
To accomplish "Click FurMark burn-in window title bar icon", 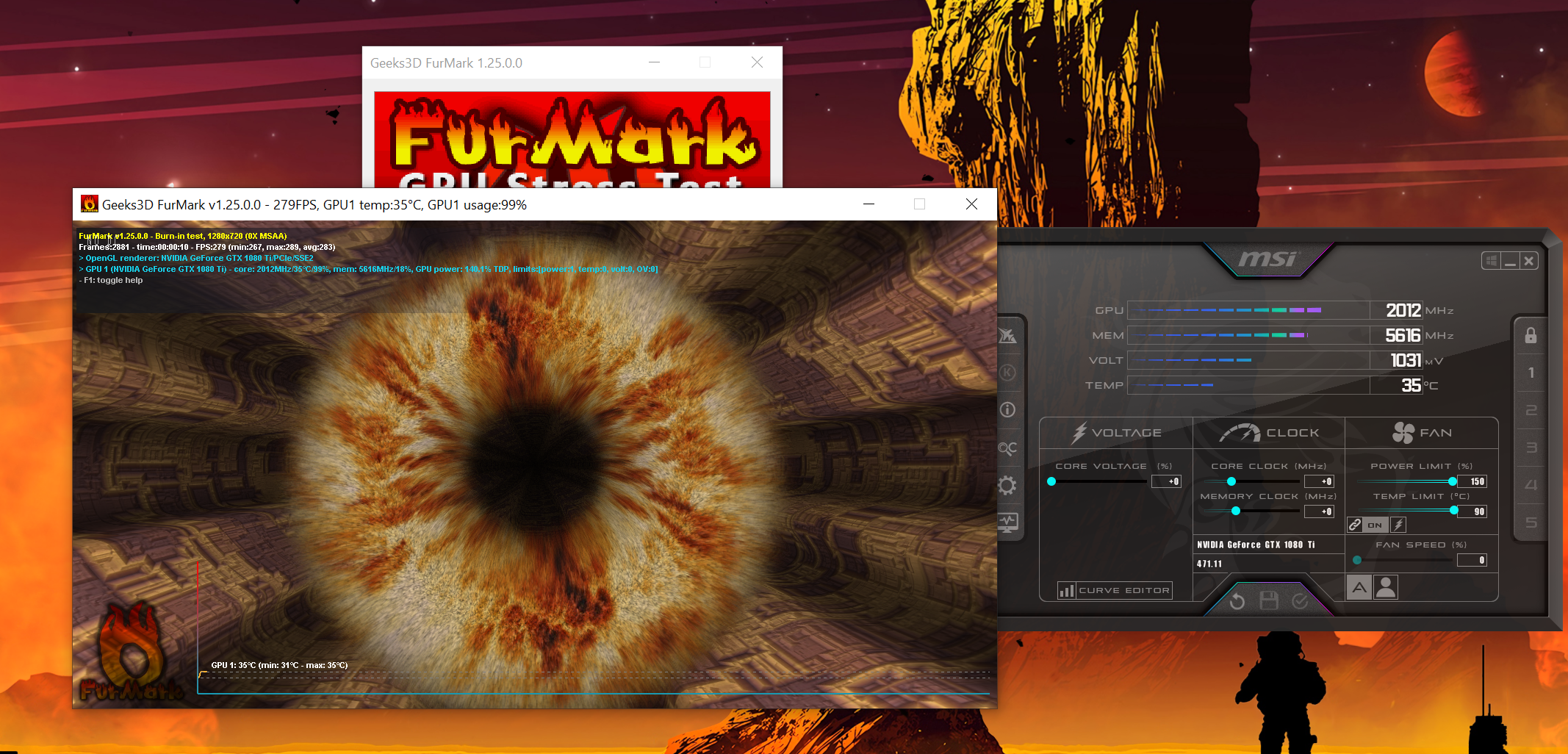I will click(90, 204).
